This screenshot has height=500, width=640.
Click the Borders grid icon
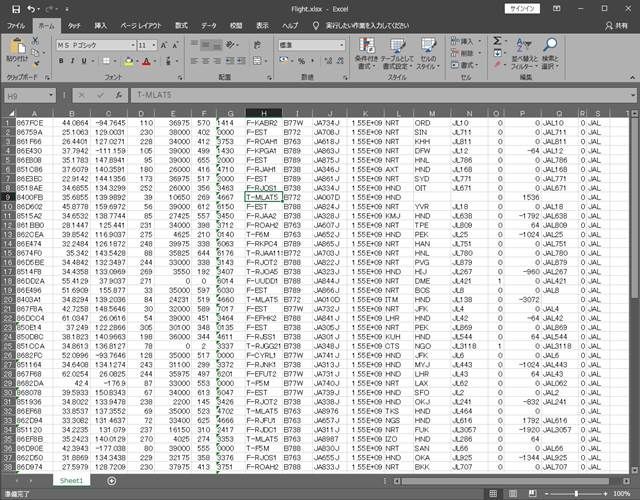coord(106,61)
